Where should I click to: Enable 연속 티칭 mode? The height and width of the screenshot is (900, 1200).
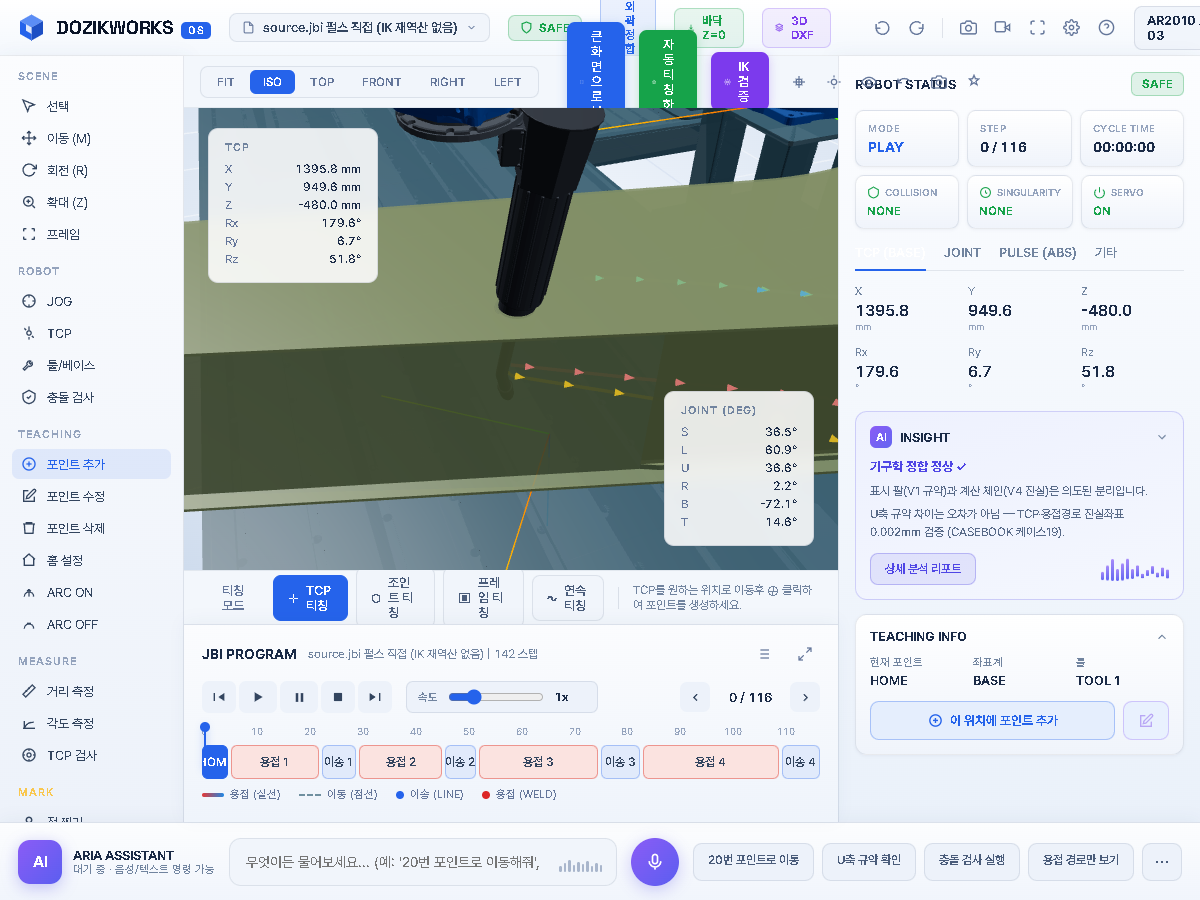(568, 598)
